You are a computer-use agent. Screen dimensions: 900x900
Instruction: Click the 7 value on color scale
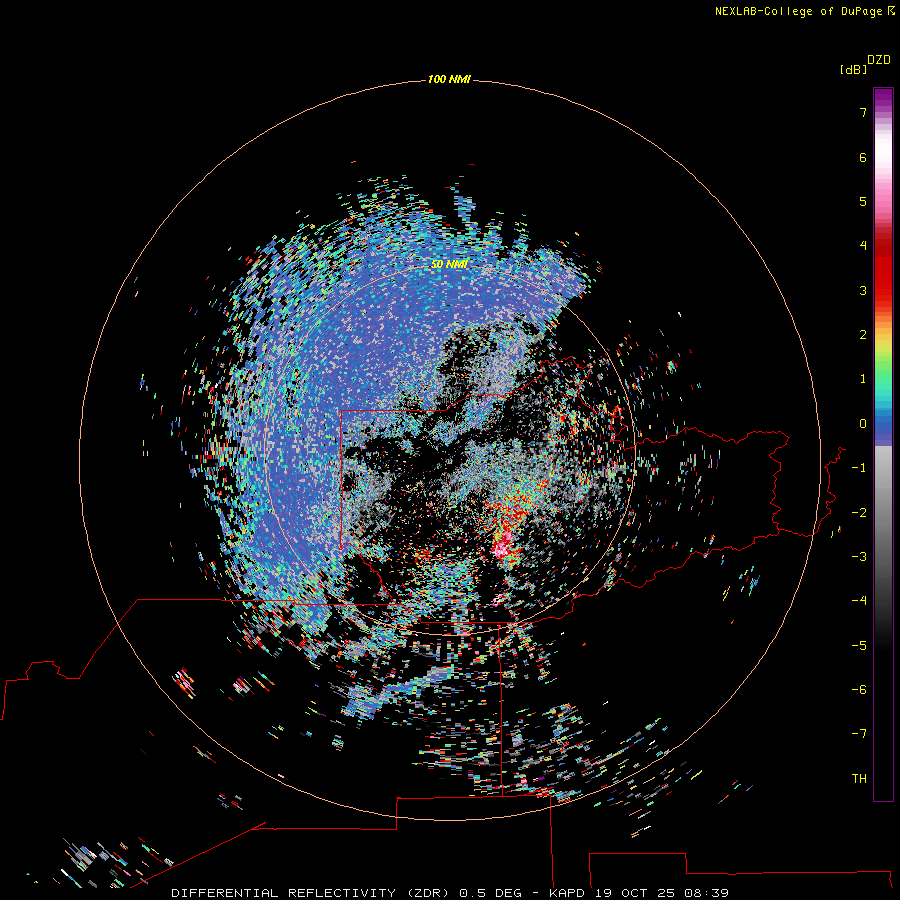click(863, 112)
